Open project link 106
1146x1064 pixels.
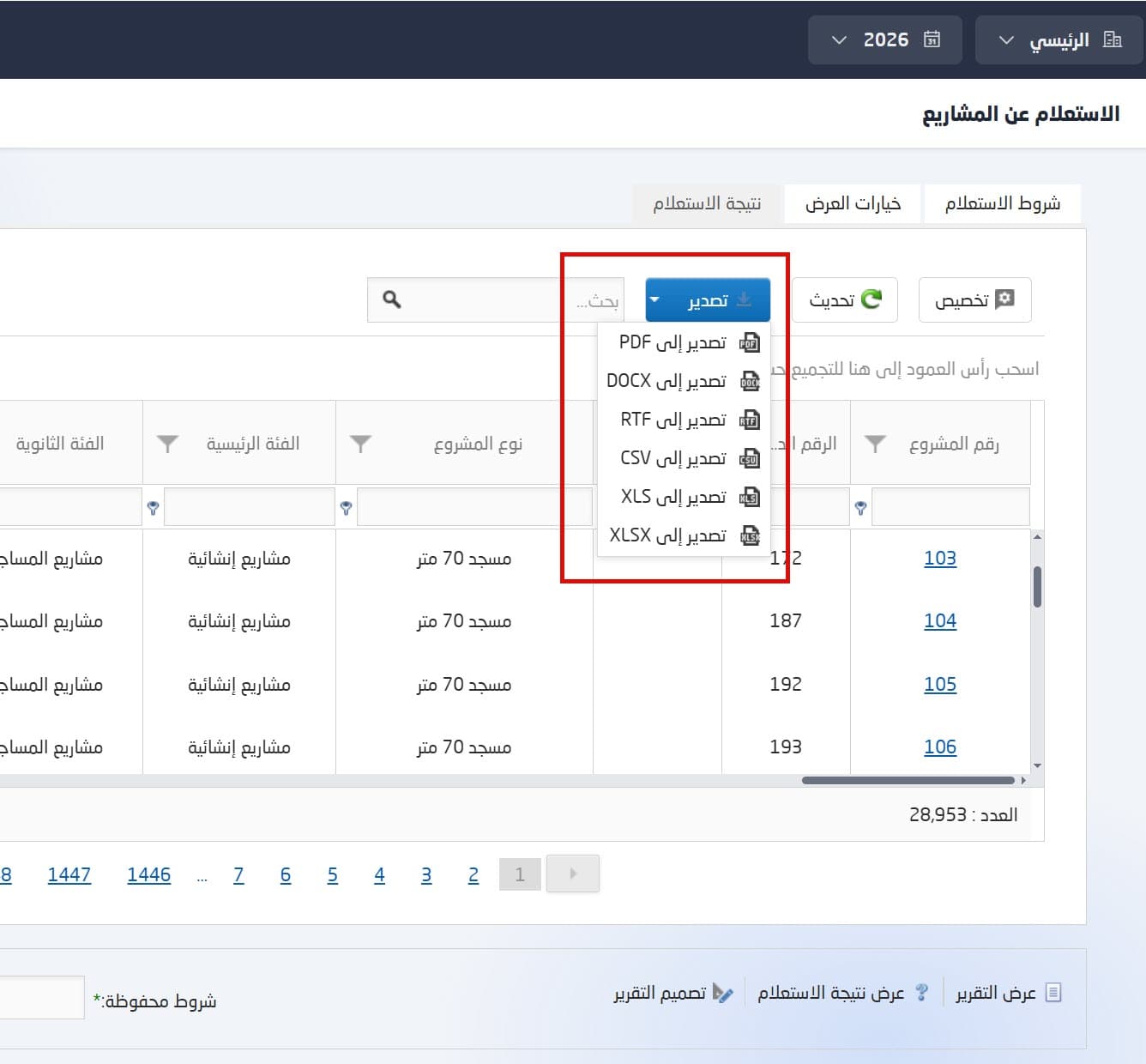(940, 747)
